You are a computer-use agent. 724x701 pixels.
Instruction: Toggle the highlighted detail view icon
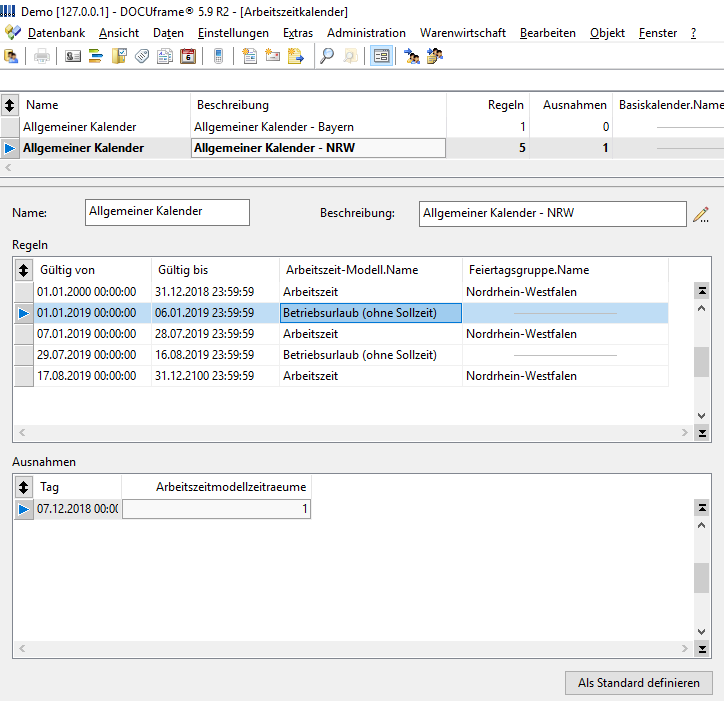[x=381, y=56]
